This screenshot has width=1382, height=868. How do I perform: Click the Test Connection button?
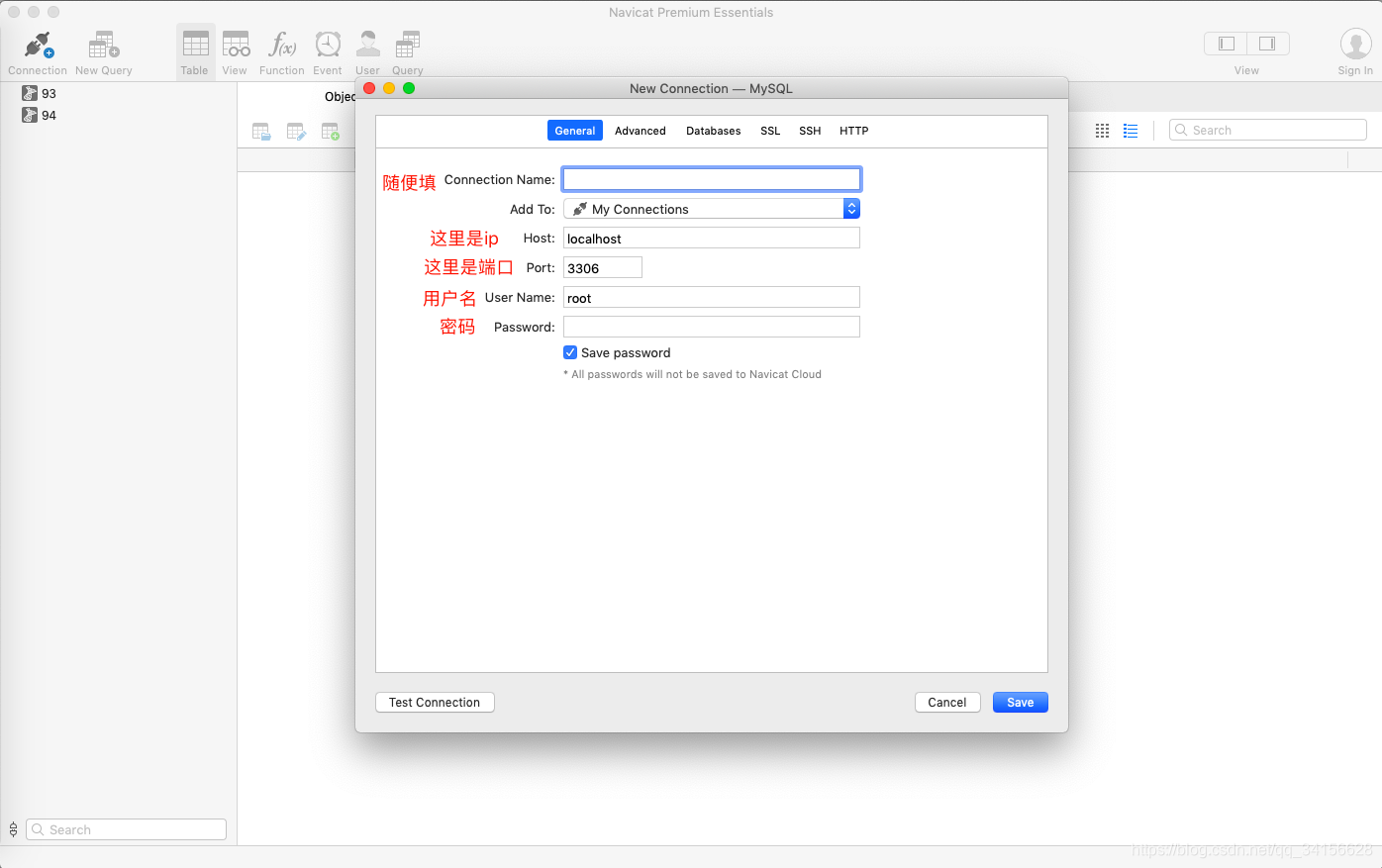tap(435, 702)
